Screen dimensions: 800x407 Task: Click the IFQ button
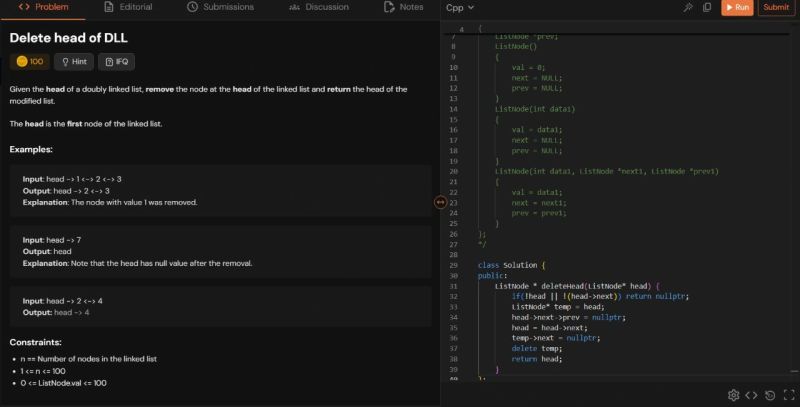coord(116,62)
